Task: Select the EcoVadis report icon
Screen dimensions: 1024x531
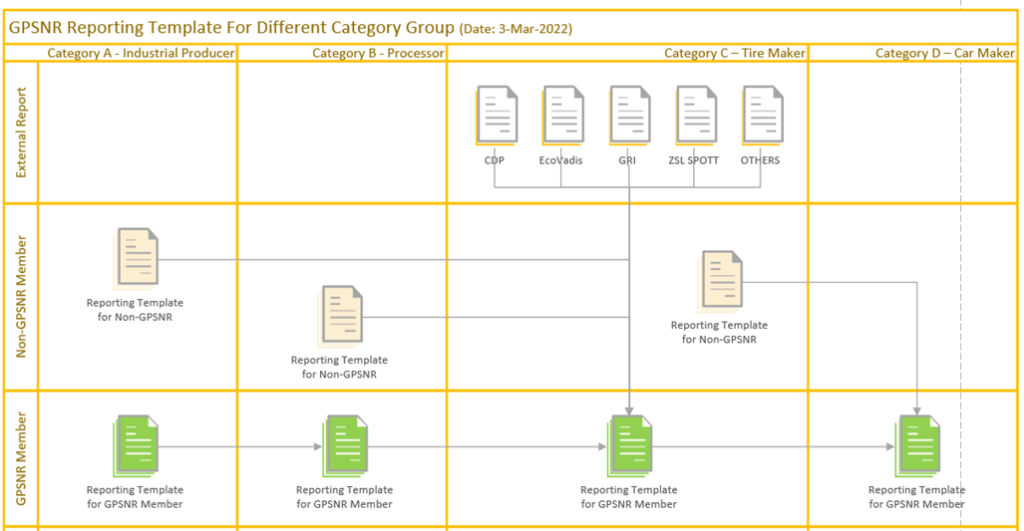Action: [x=562, y=115]
